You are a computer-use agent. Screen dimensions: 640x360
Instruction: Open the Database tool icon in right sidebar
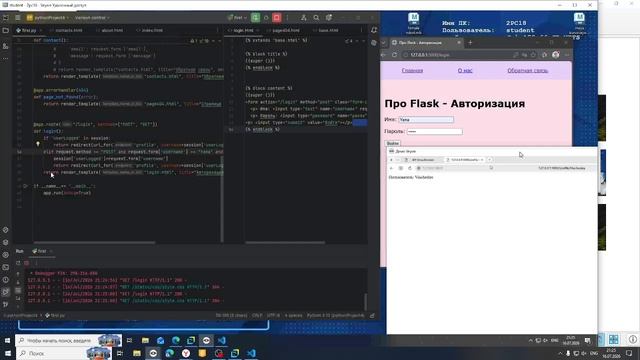pyautogui.click(x=374, y=43)
